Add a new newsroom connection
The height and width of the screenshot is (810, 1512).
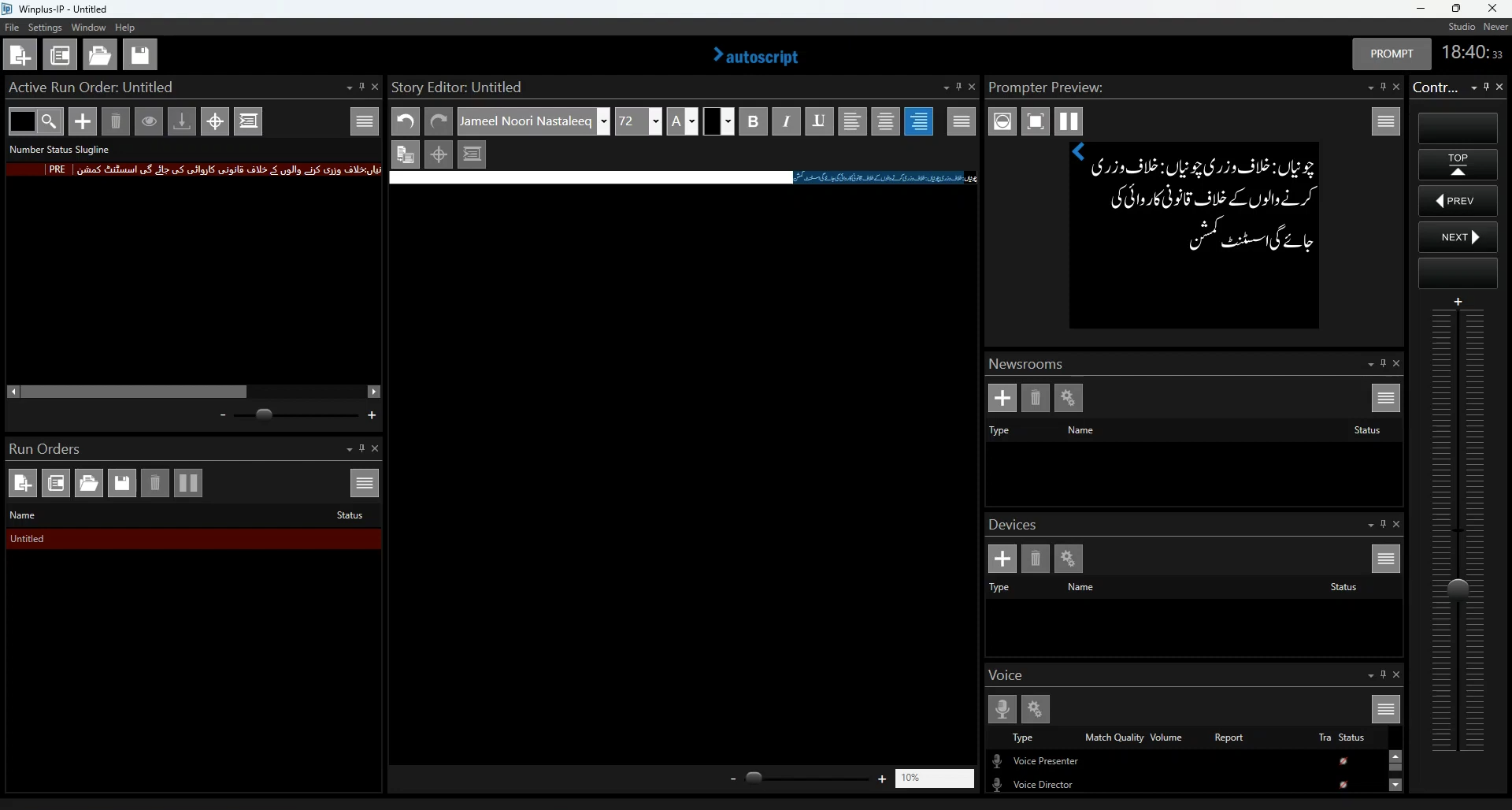(1002, 398)
